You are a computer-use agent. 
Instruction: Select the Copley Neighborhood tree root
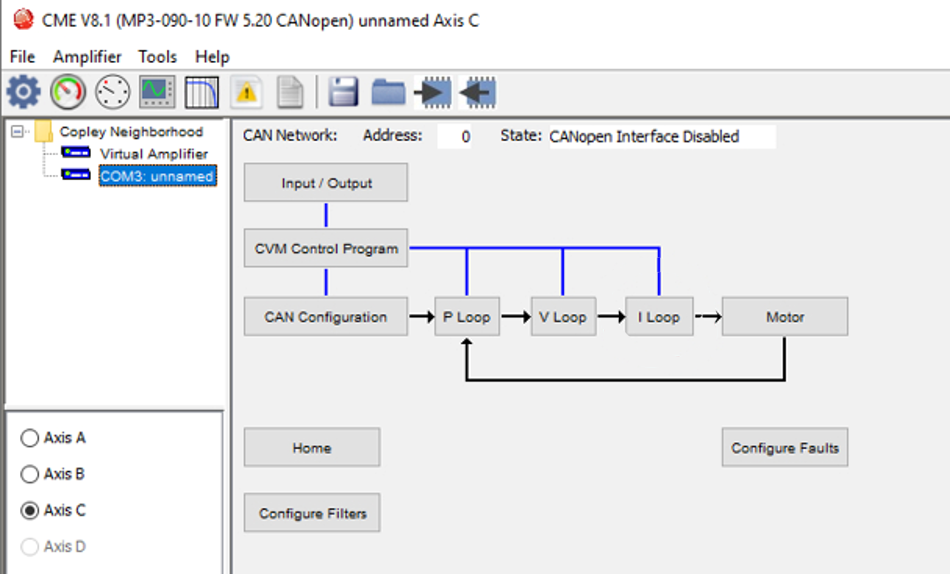131,132
